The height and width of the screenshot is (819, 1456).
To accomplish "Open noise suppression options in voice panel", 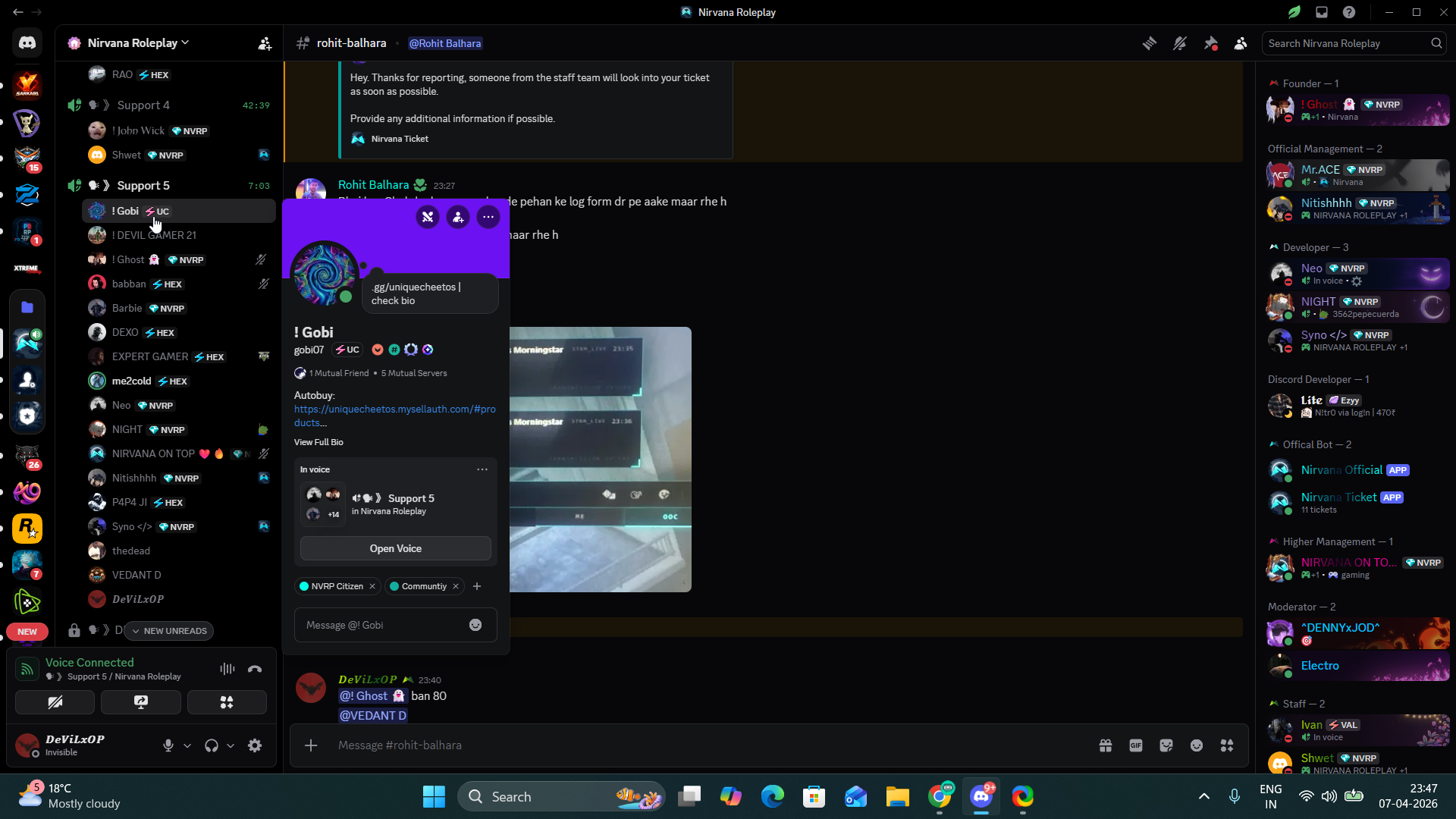I will pos(227,669).
